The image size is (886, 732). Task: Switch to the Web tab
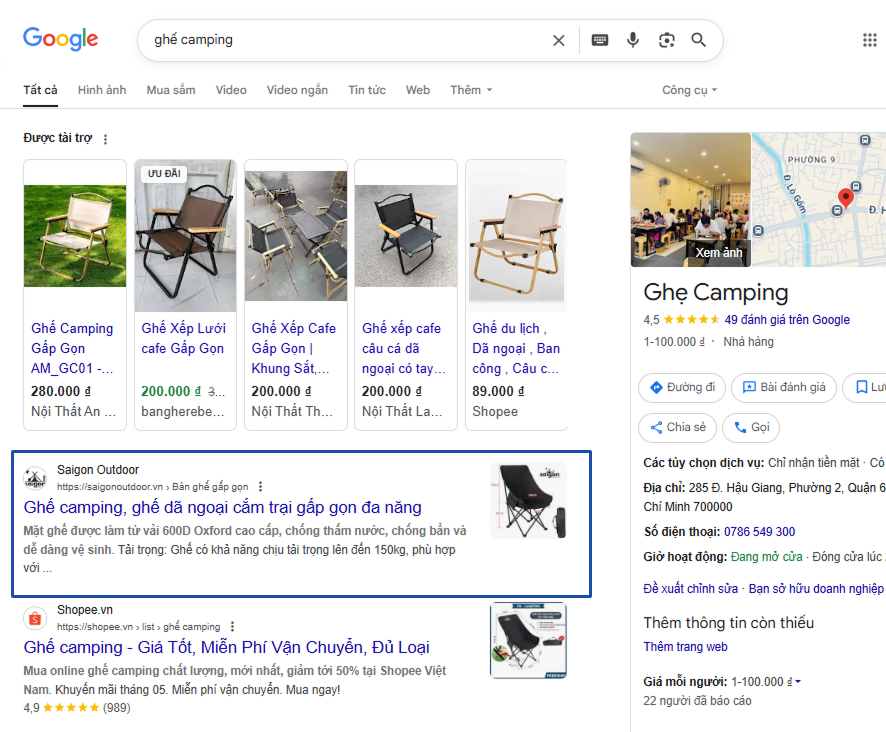[x=418, y=90]
